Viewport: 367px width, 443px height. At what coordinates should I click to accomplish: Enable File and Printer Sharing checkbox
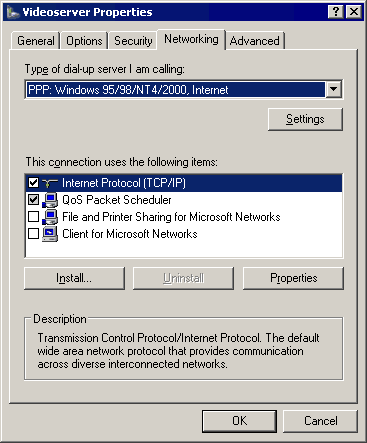33,217
